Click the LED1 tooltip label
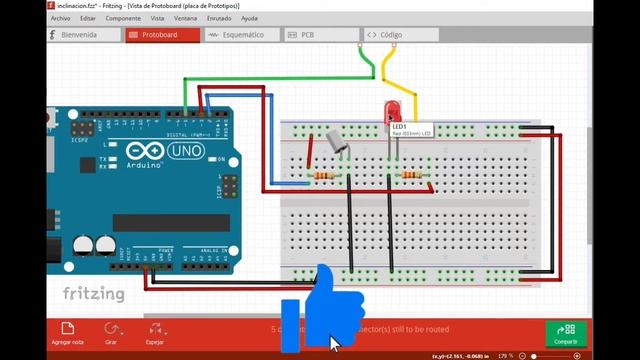 coord(411,130)
